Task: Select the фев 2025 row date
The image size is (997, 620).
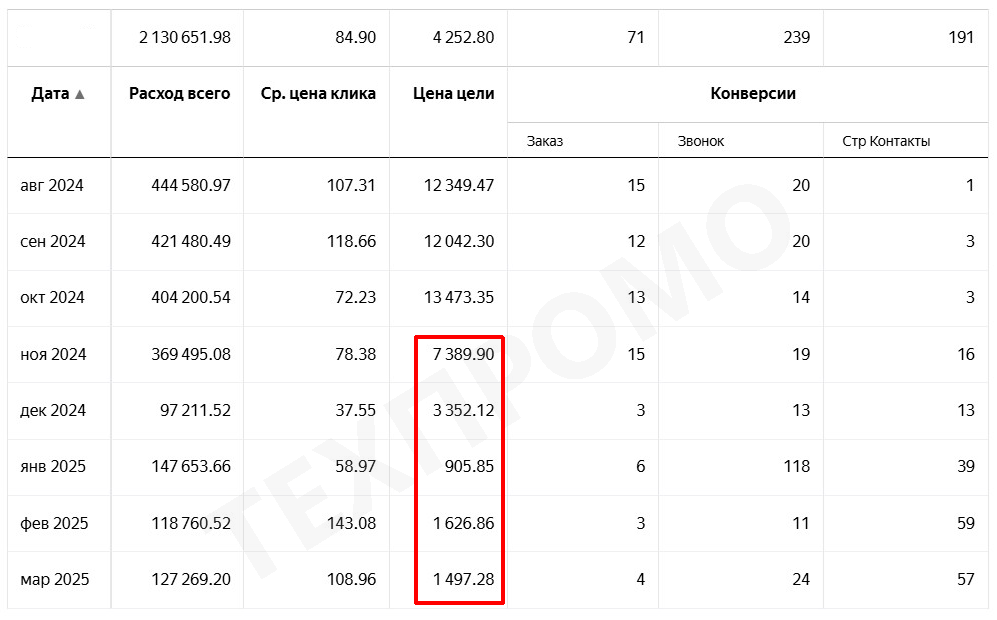Action: pyautogui.click(x=54, y=523)
